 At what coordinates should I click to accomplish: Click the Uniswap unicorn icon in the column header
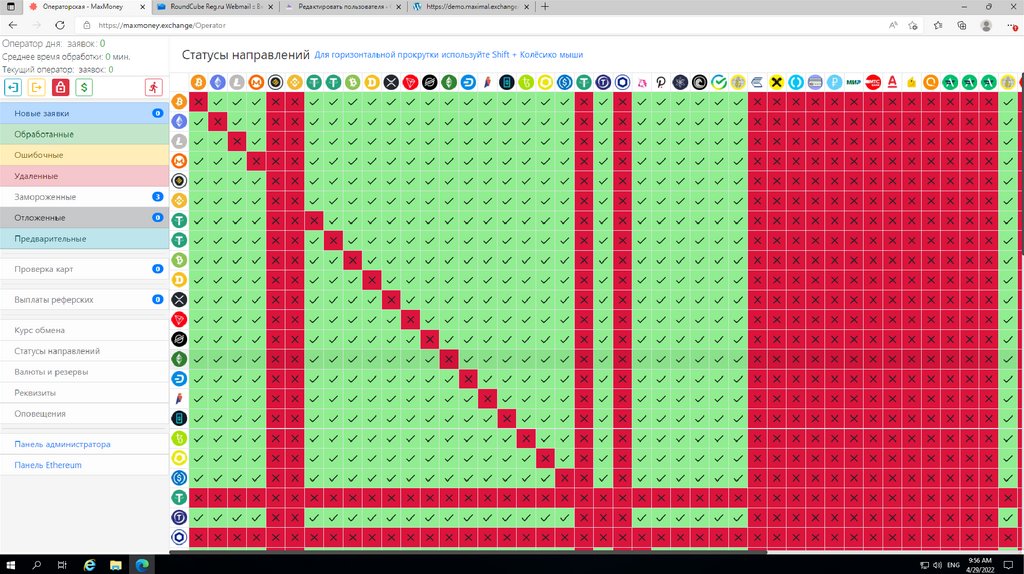click(x=642, y=82)
